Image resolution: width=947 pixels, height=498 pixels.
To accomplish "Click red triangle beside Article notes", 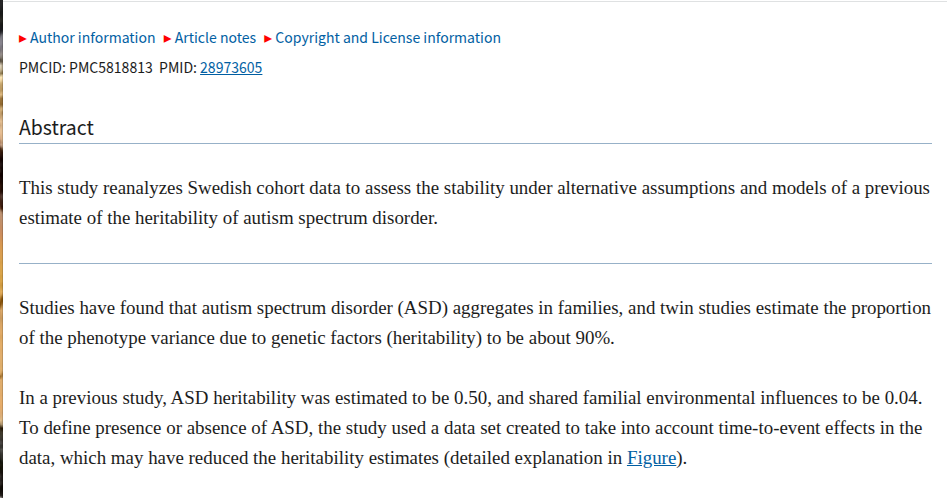I will 167,39.
